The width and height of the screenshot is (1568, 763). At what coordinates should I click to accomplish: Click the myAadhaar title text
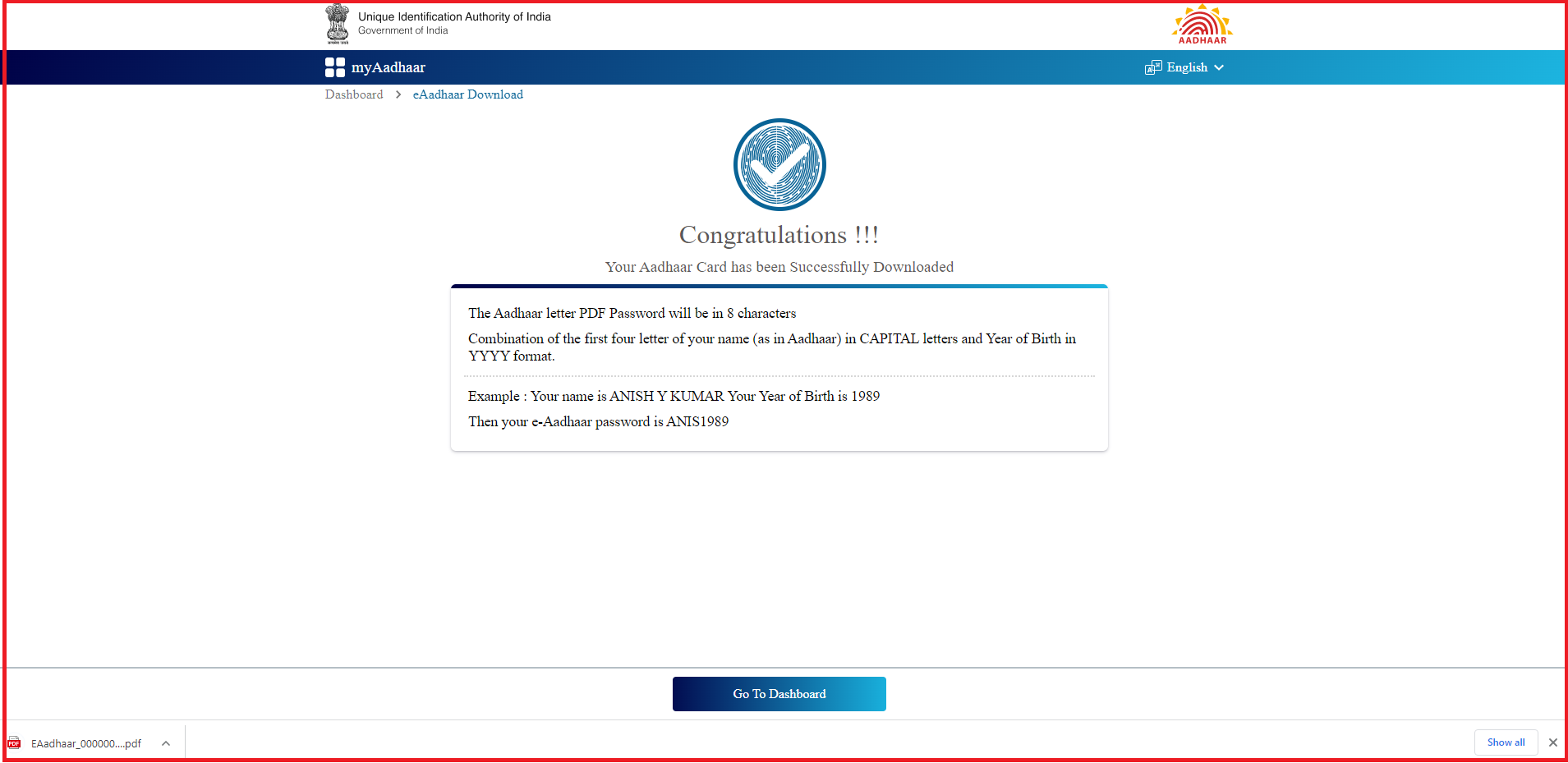click(x=389, y=67)
